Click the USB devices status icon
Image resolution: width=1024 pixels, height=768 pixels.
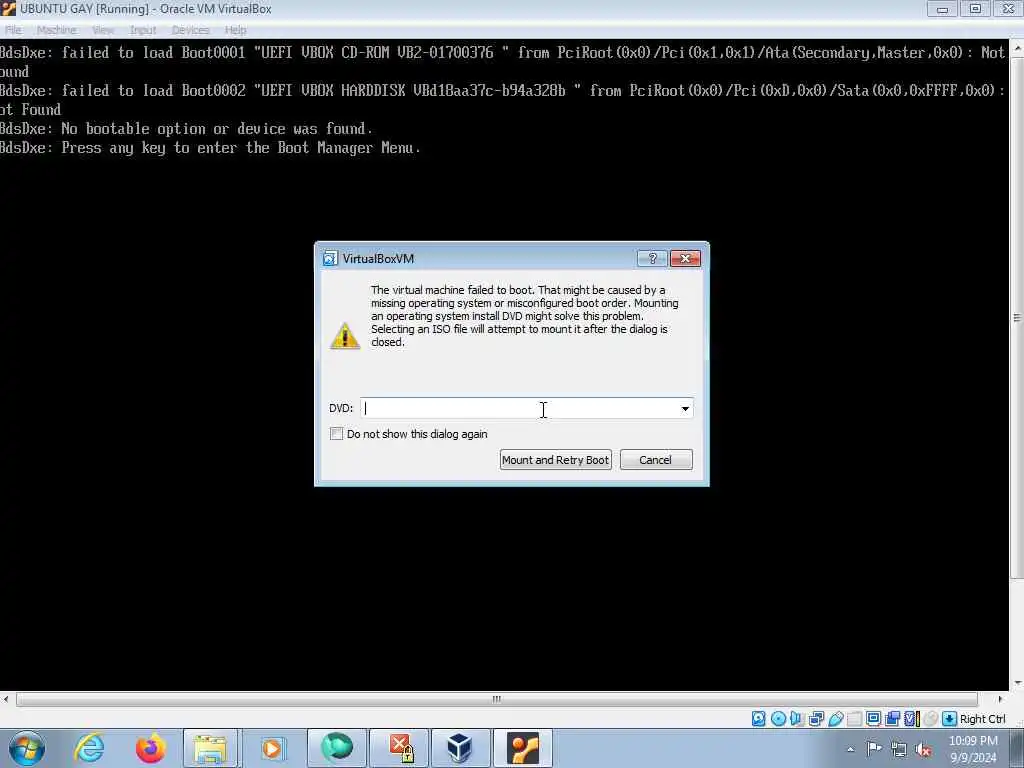click(836, 719)
